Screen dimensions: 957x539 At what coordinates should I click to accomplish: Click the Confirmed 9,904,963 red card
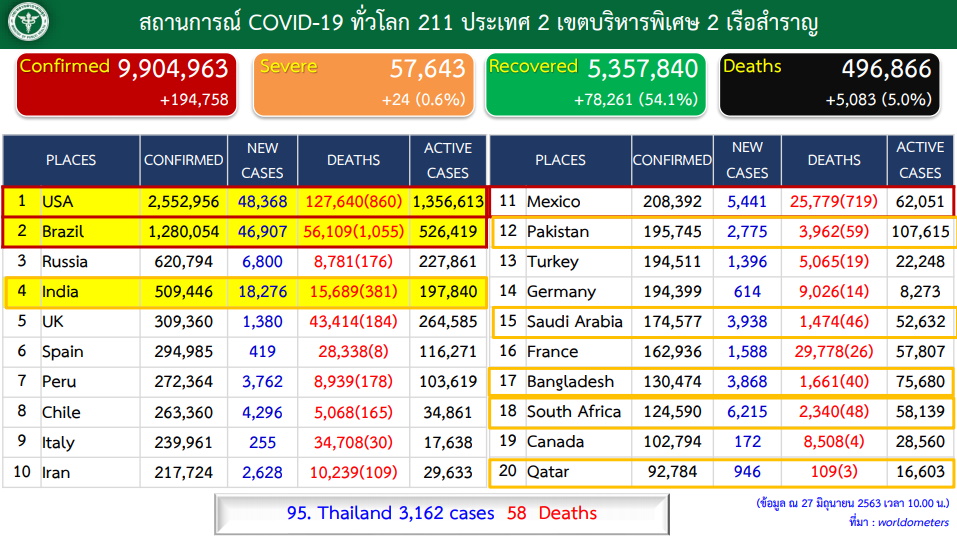pos(126,84)
